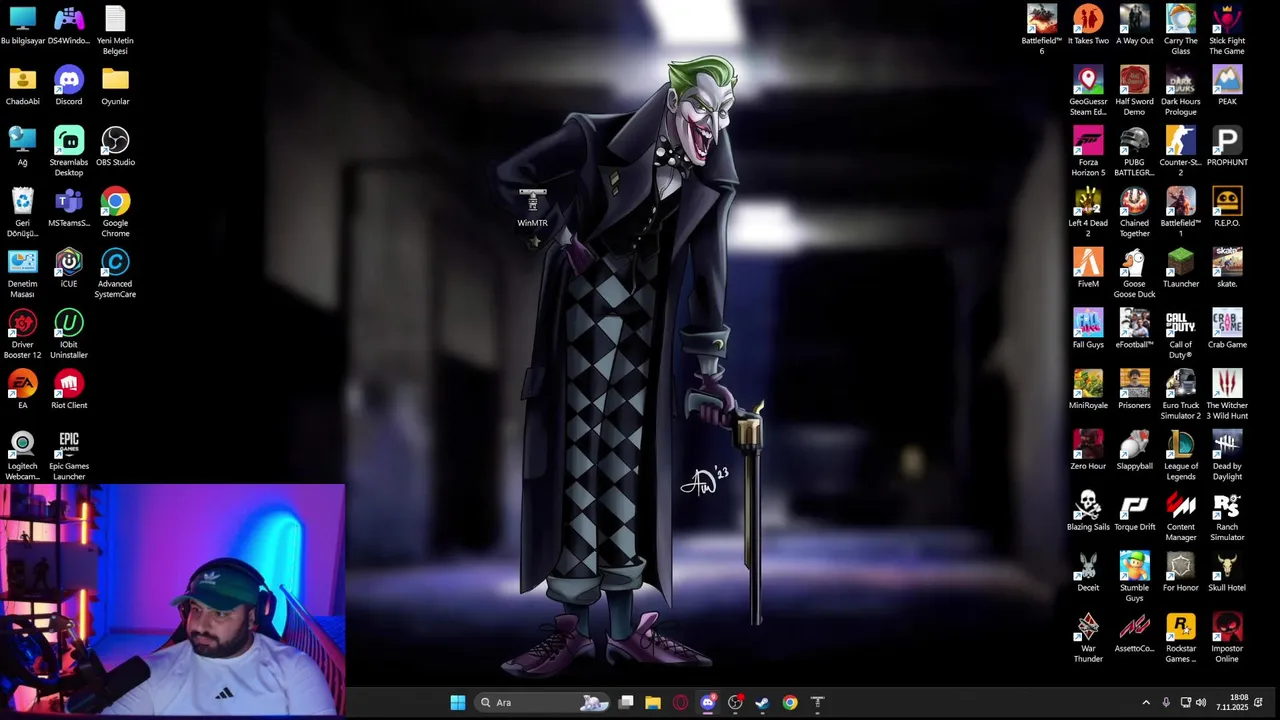Open the Geri Dönüşüm recycle bin
The image size is (1280, 720).
click(22, 213)
